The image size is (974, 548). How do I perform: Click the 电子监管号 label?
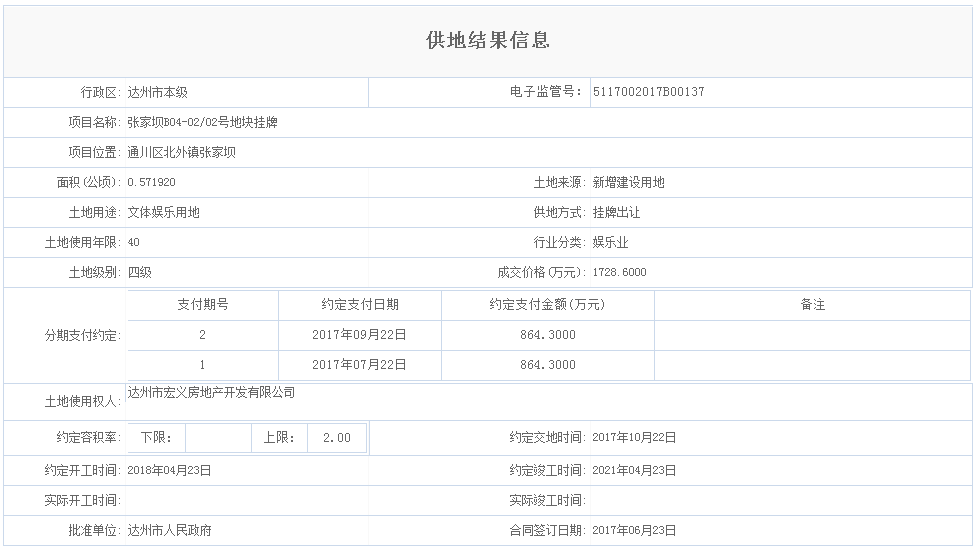click(x=547, y=92)
